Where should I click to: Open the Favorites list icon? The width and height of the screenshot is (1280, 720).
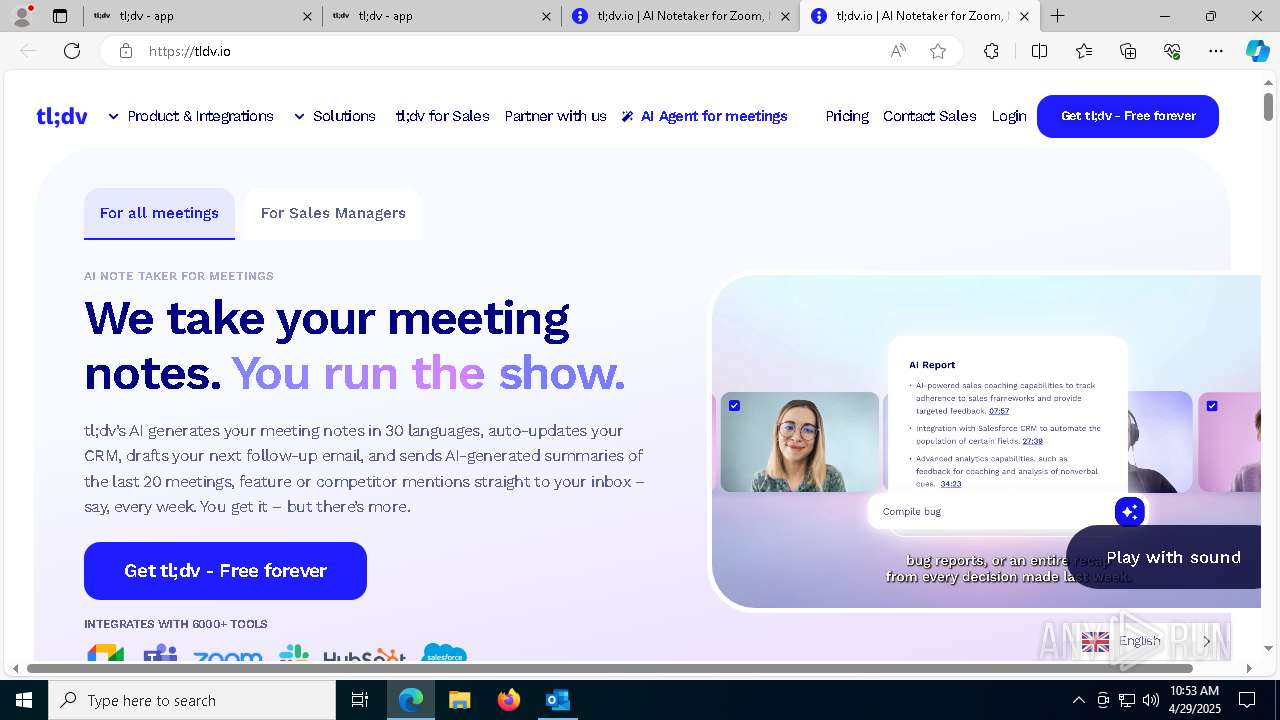(x=1084, y=51)
